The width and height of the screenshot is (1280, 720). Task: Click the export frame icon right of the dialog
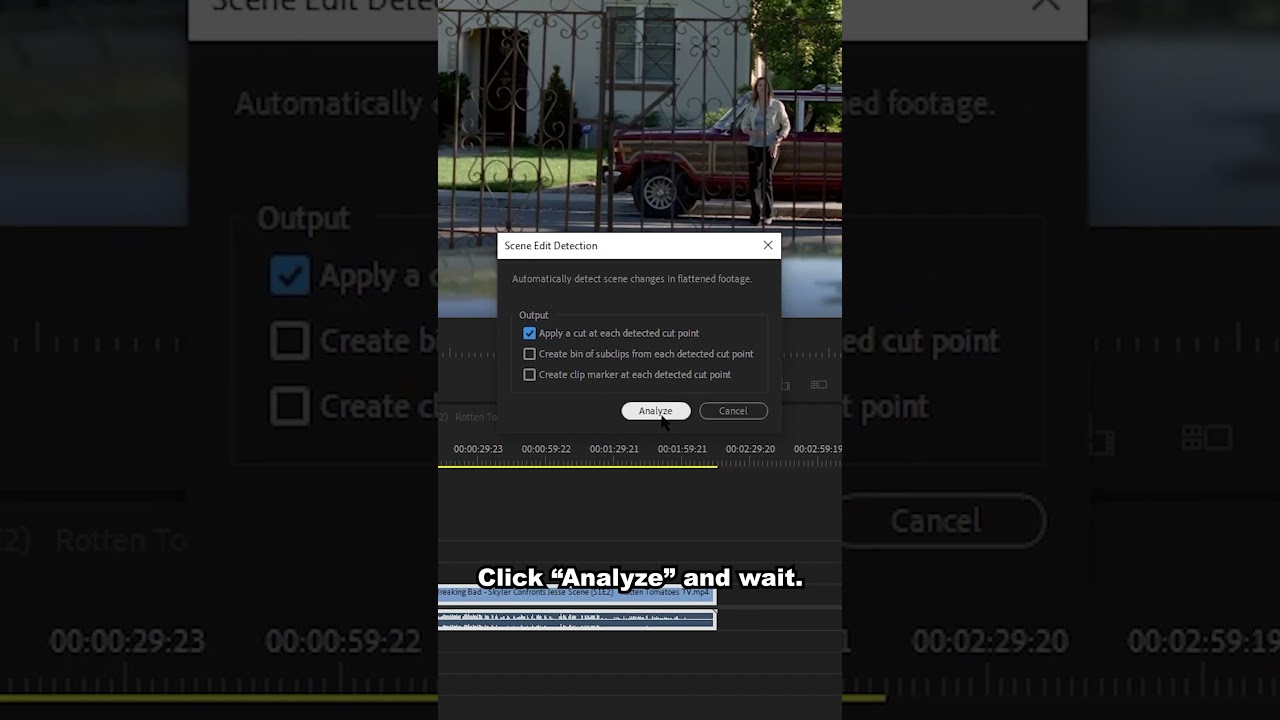click(x=786, y=385)
